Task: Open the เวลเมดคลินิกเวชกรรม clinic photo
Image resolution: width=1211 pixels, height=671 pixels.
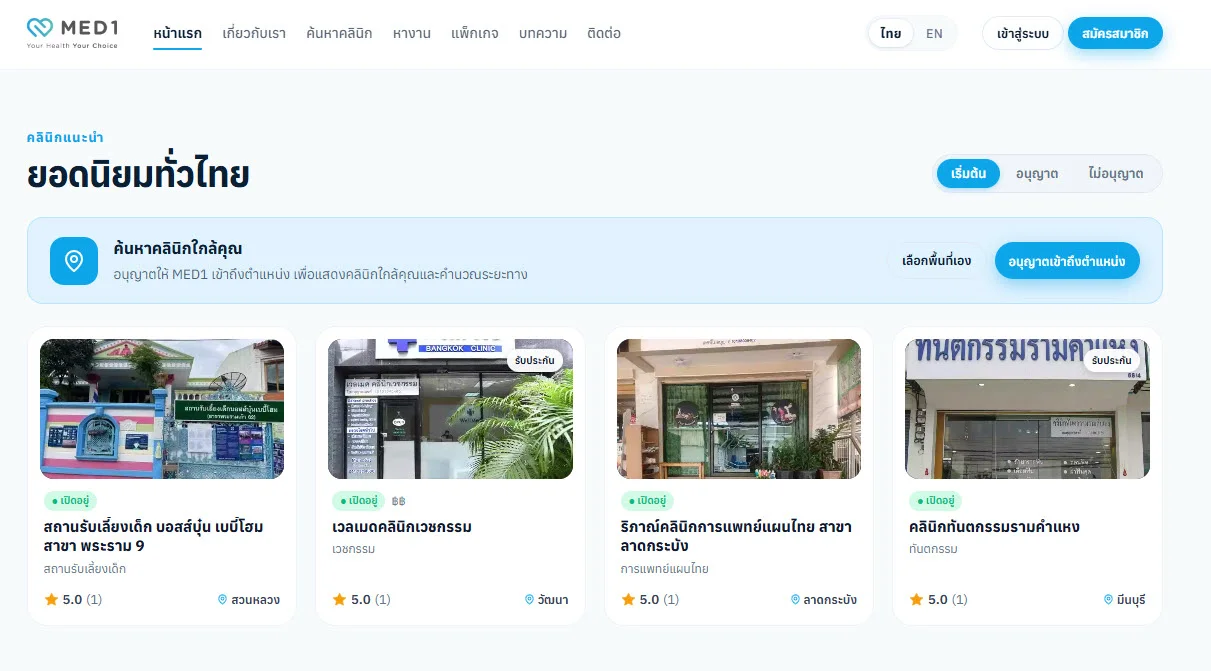Action: pos(450,409)
